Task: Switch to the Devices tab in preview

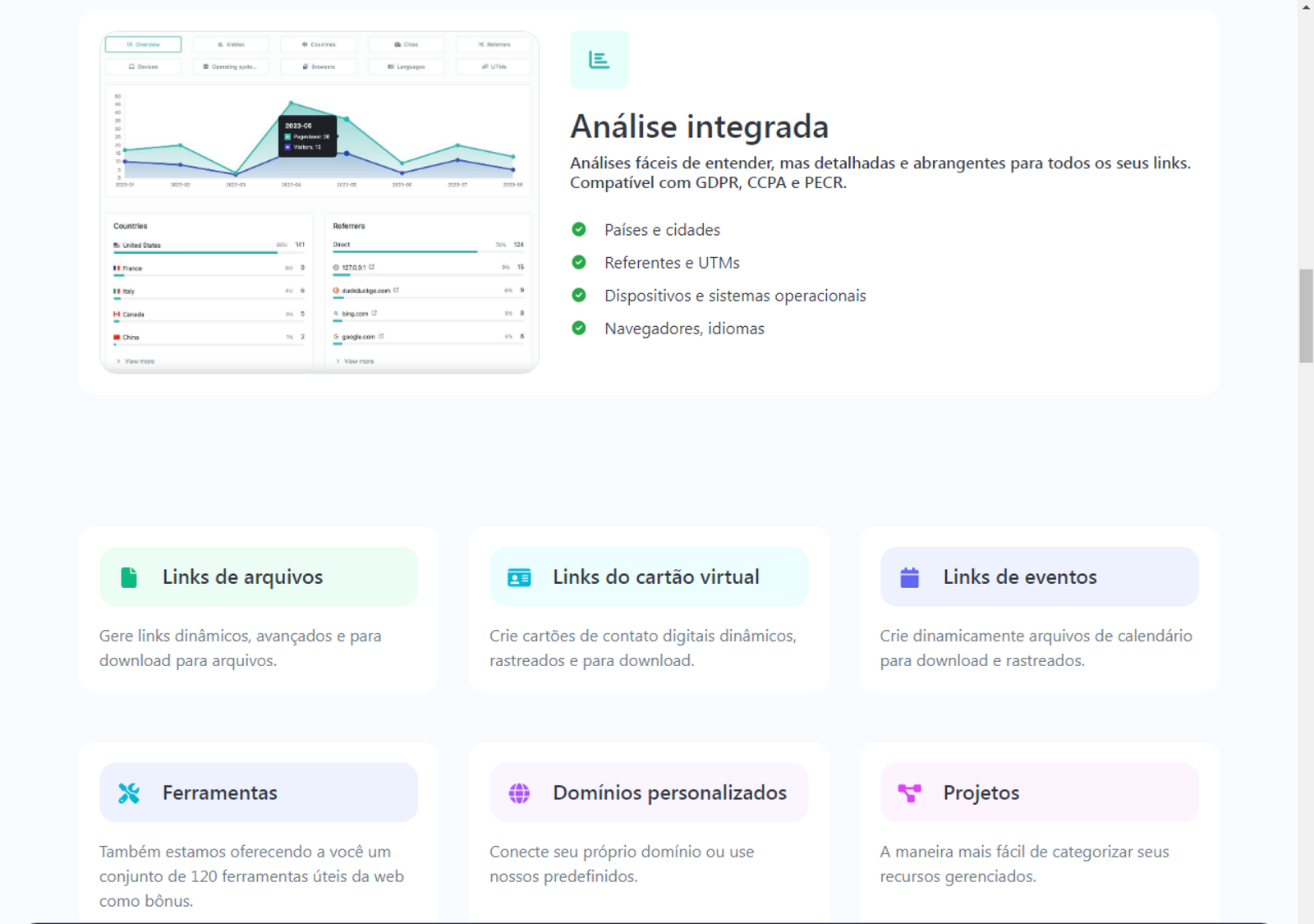Action: click(143, 67)
